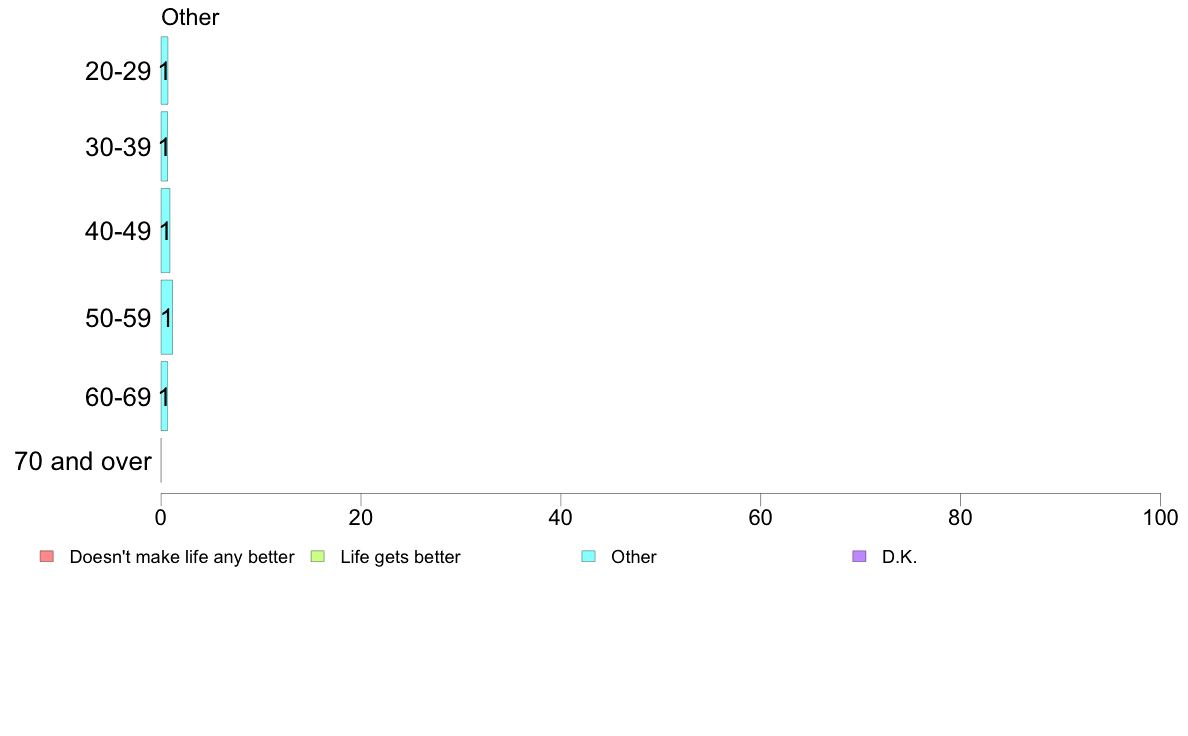Click the green 'Life gets better' legend swatch

point(317,556)
